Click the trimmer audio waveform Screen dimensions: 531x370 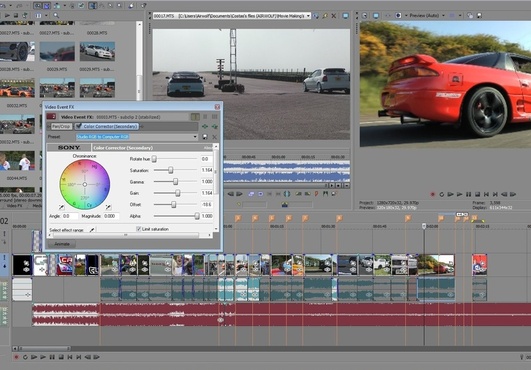[286, 171]
